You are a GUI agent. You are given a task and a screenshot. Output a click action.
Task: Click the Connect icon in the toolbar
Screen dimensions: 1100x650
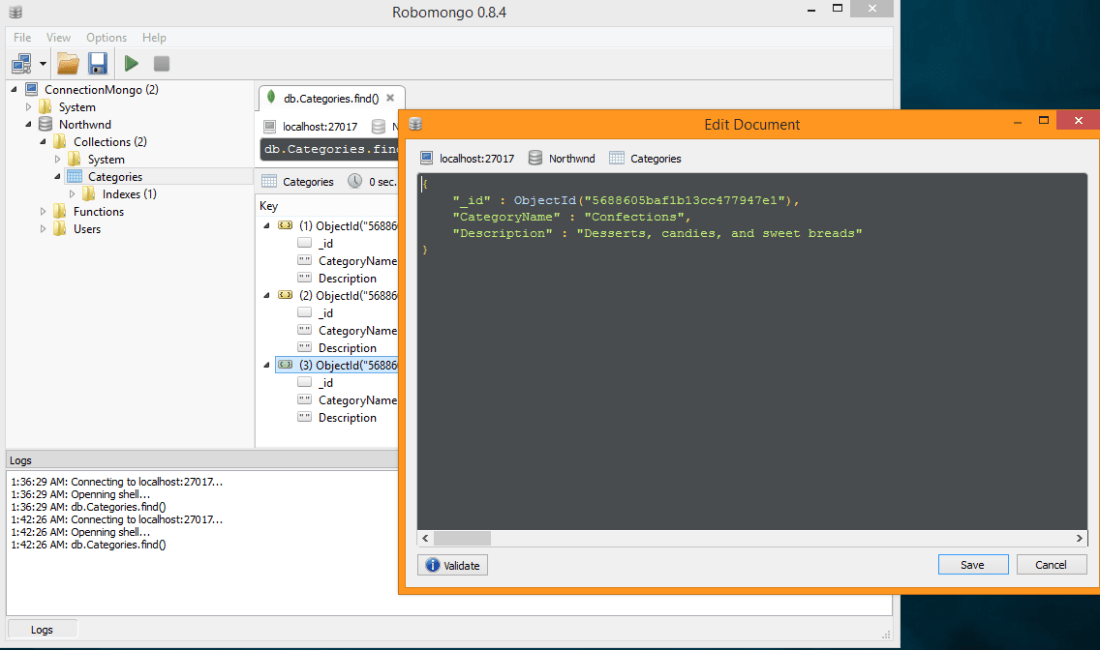21,64
